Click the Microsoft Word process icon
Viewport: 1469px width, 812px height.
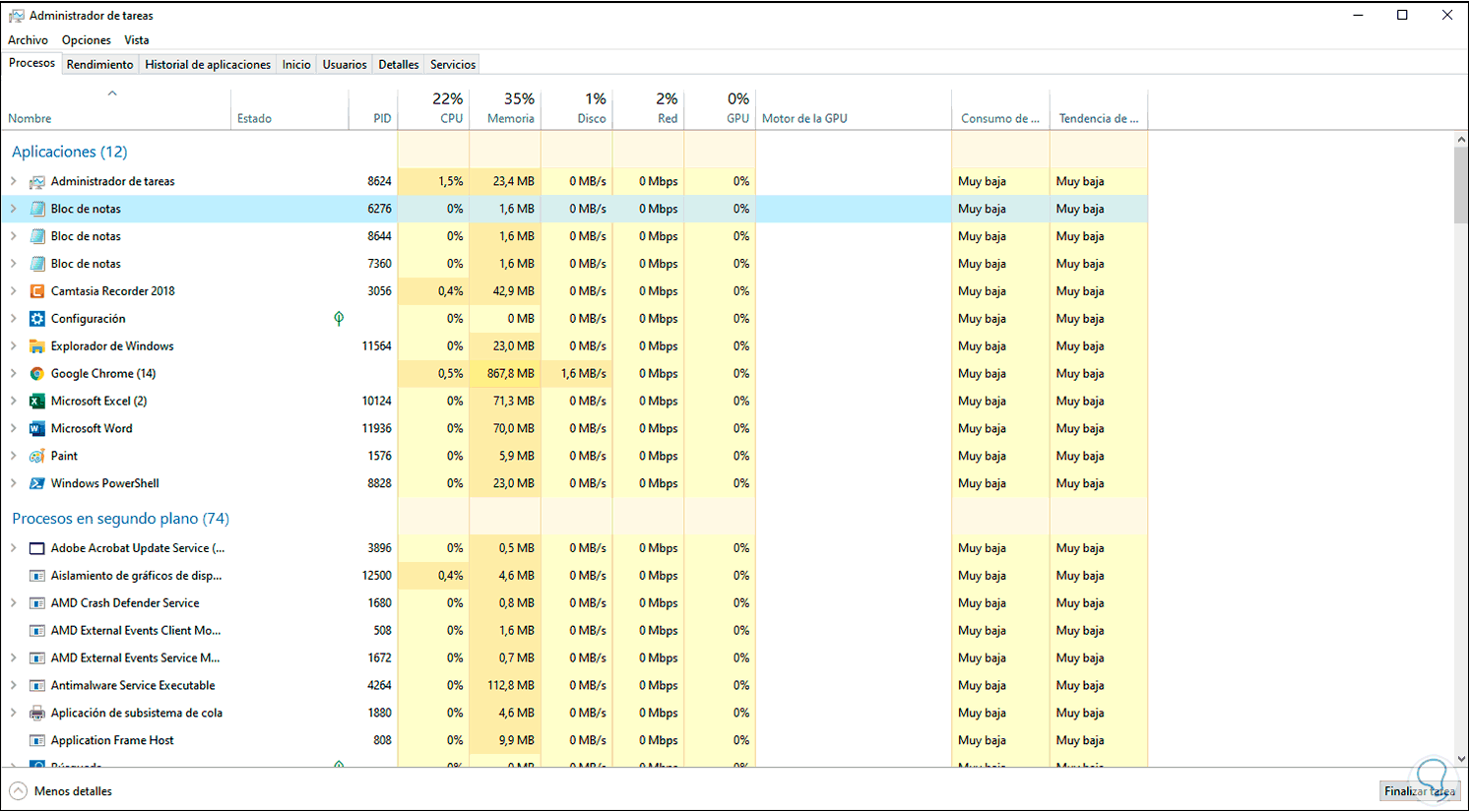tap(37, 429)
